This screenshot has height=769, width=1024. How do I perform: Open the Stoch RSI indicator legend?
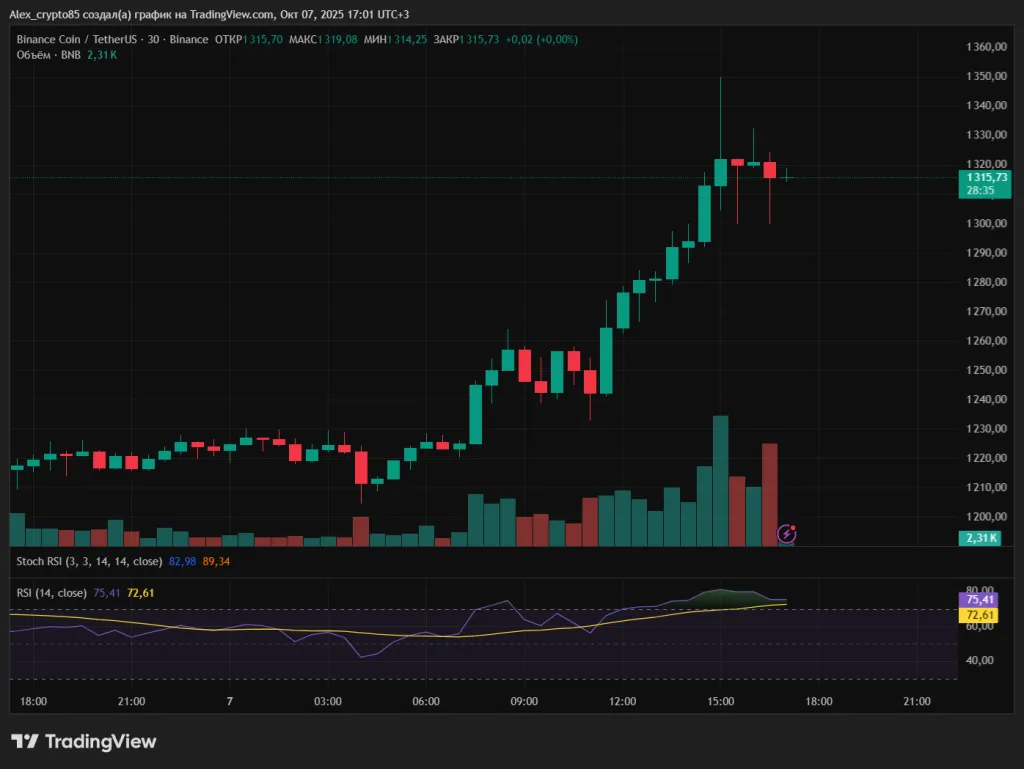(x=88, y=561)
